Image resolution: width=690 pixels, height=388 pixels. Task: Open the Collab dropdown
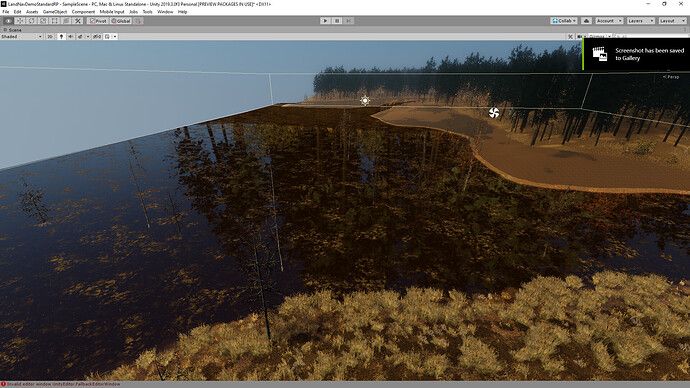pyautogui.click(x=564, y=21)
